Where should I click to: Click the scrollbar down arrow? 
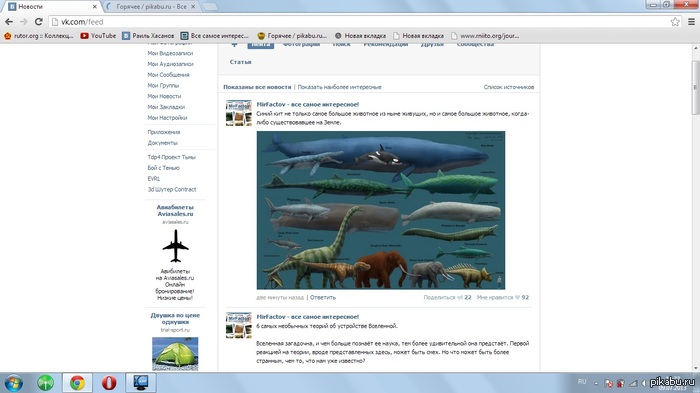pos(696,368)
